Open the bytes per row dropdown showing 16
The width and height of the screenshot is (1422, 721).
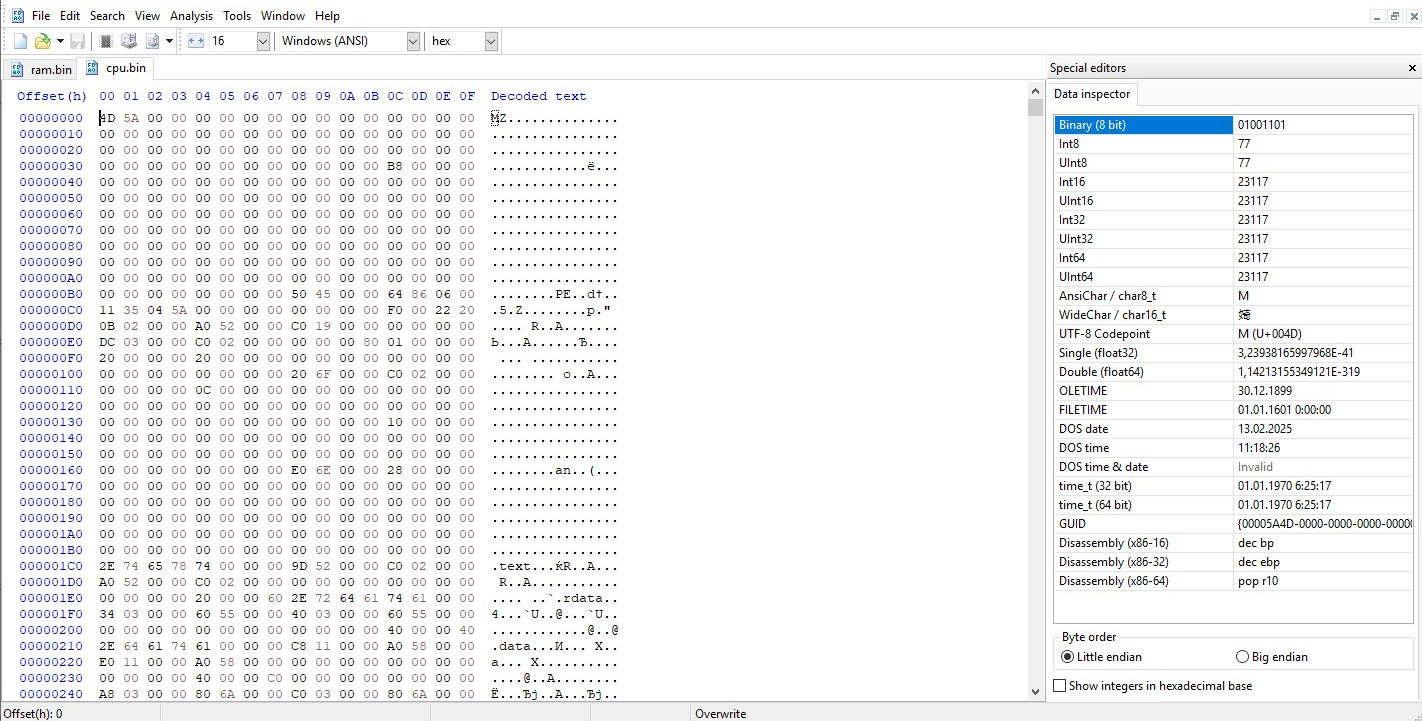click(263, 41)
